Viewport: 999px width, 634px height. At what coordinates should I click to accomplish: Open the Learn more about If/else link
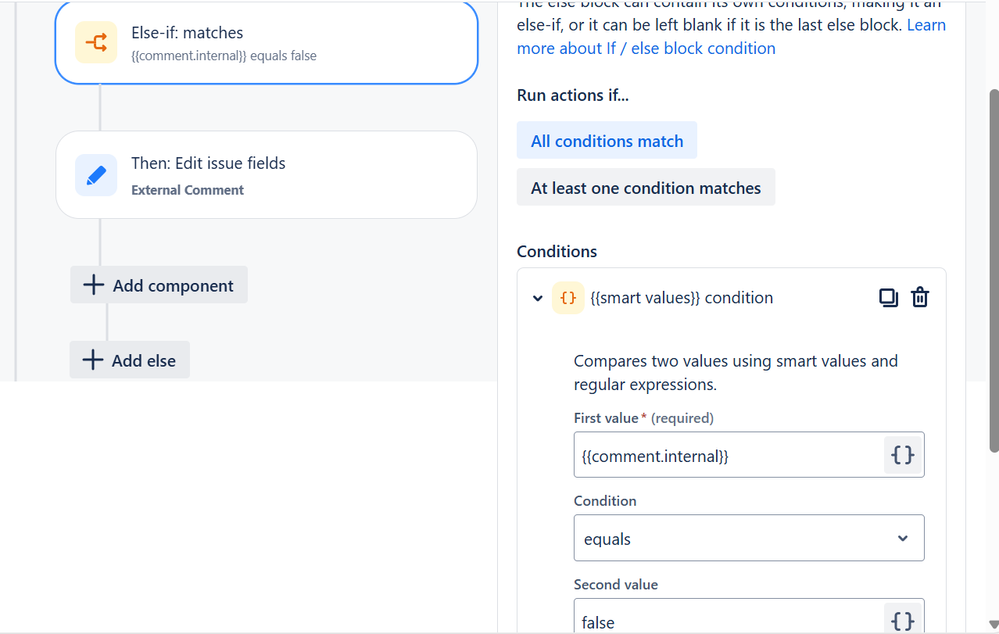pos(646,48)
